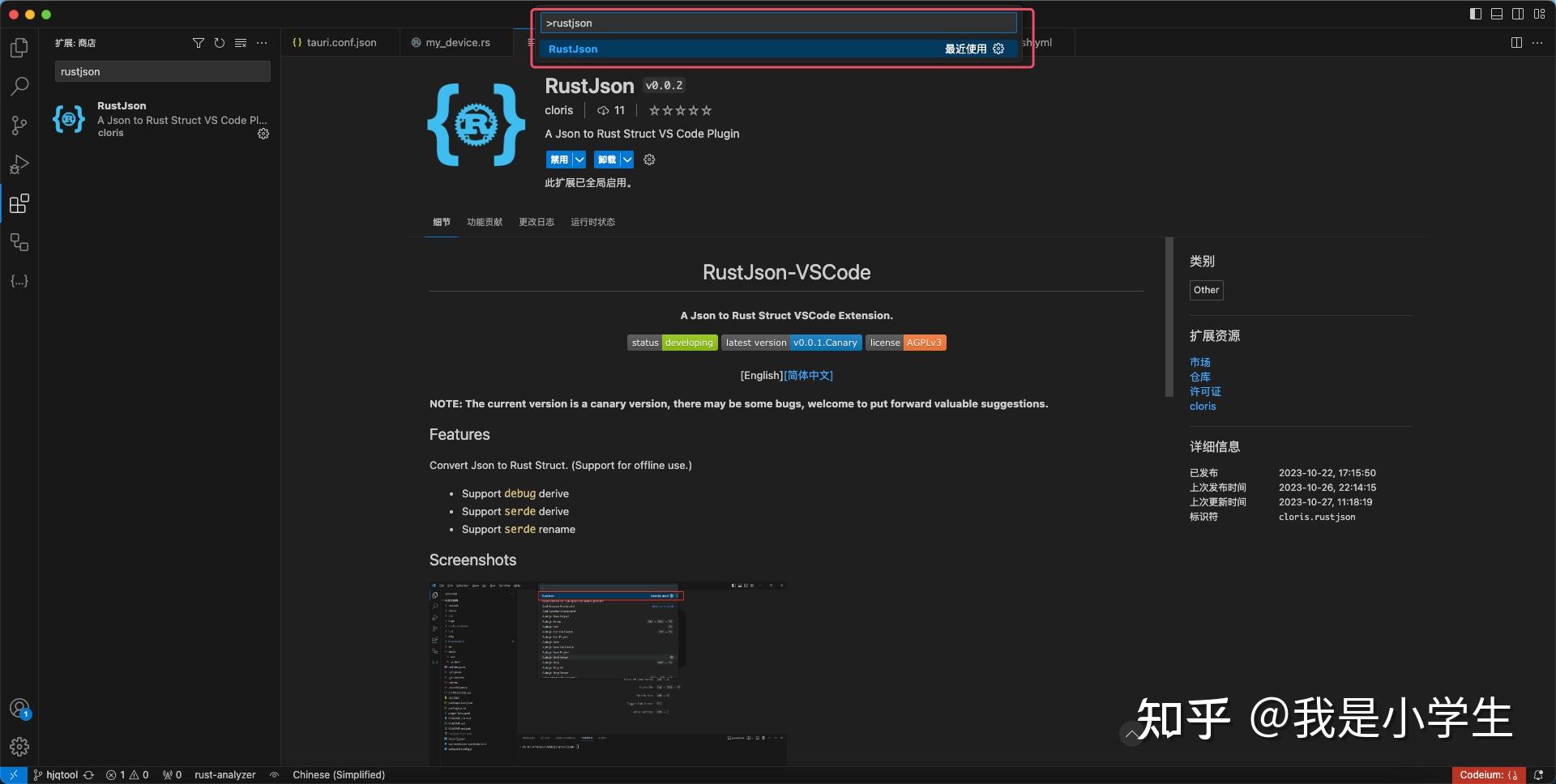1556x784 pixels.
Task: Select the Search icon in the Activity Bar
Action: tap(19, 87)
